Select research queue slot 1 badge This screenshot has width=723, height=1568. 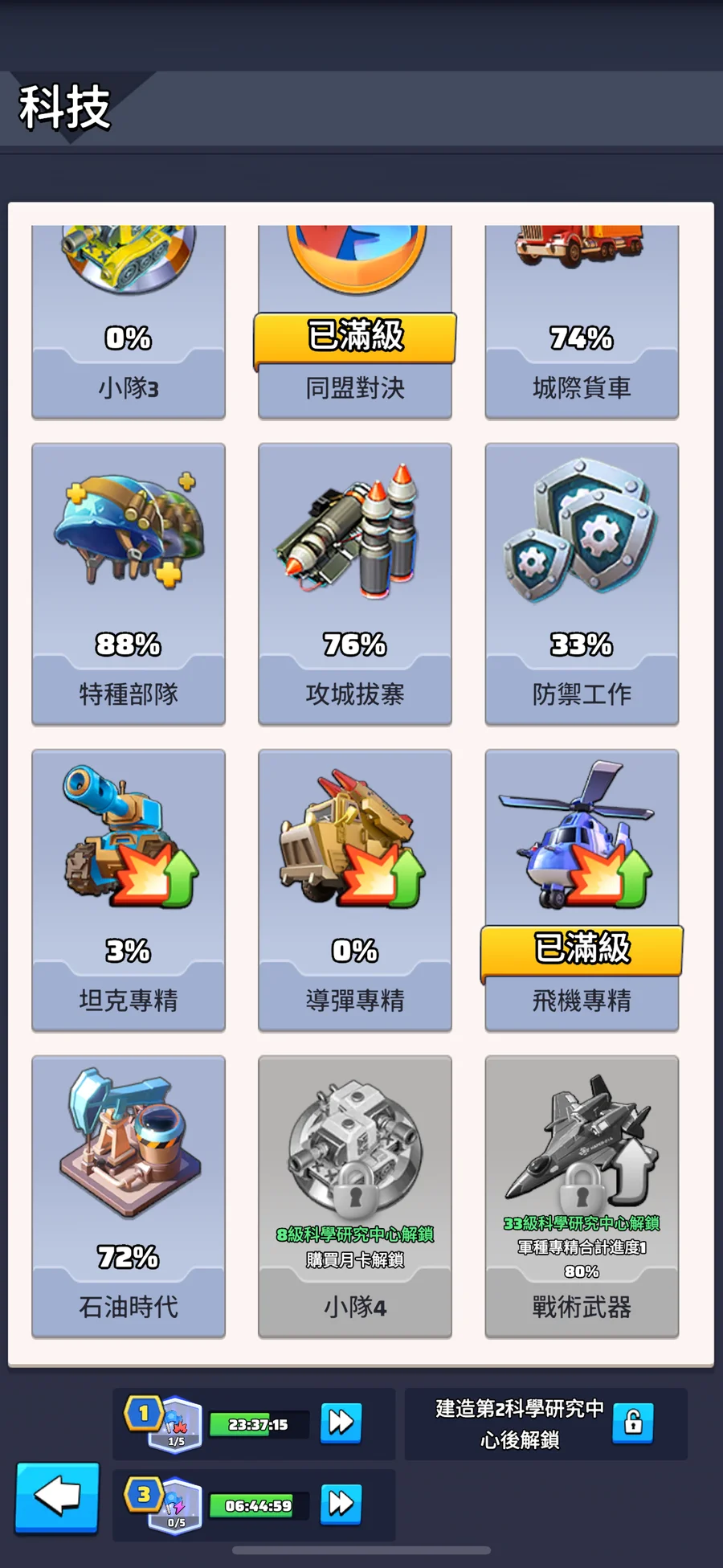pos(164,1423)
